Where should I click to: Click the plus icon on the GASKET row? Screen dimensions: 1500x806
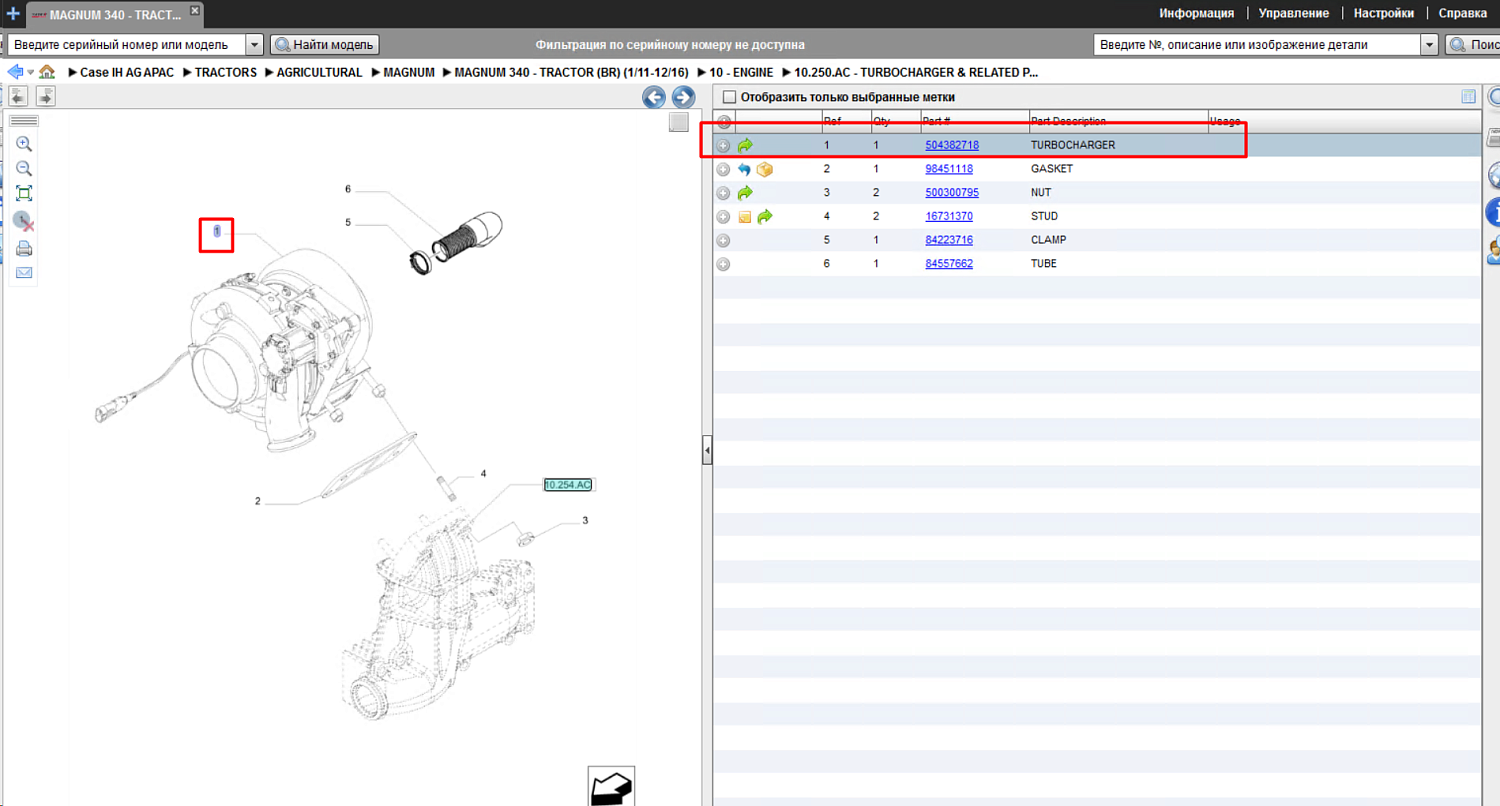723,169
